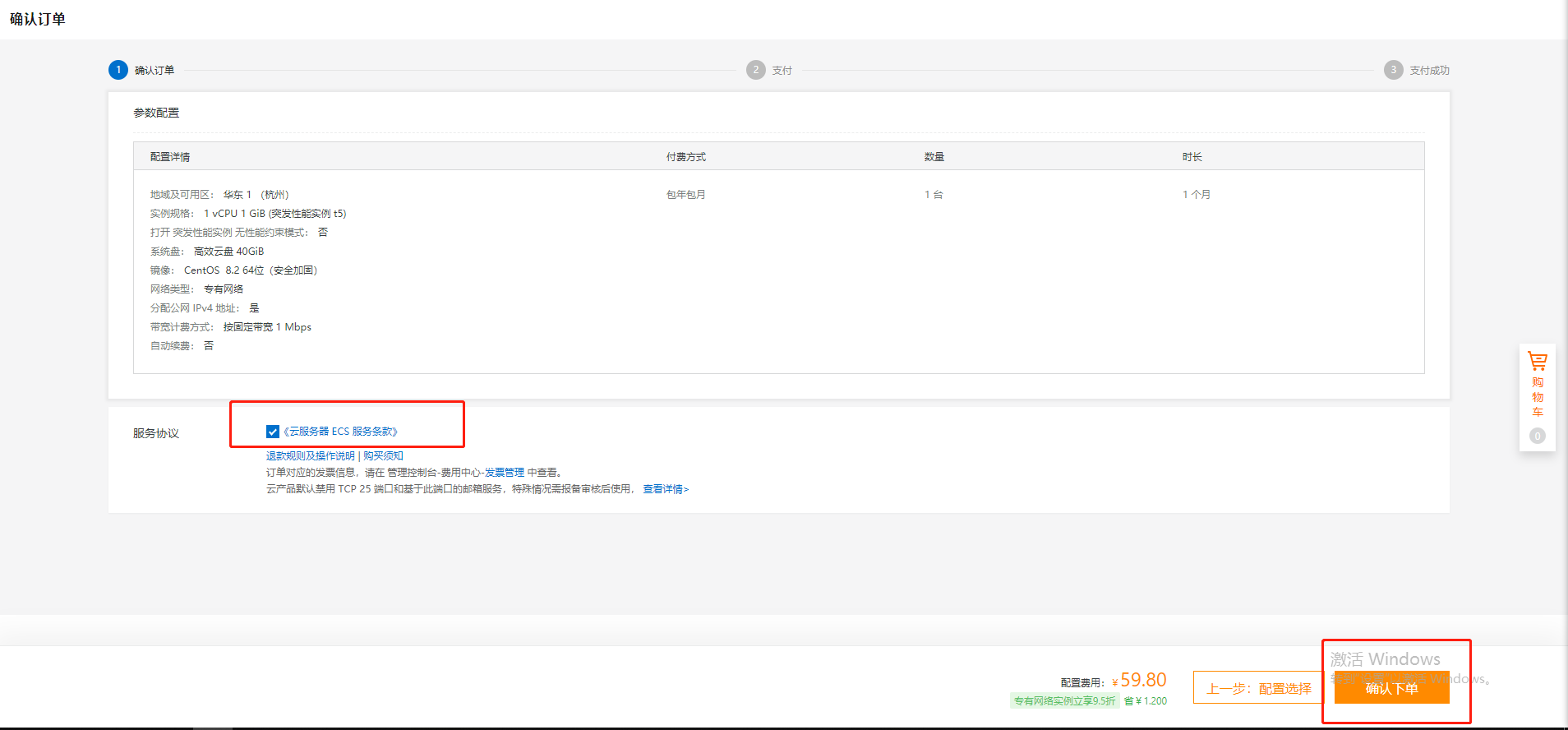
Task: Click the 59.80 configuration fee amount
Action: (1143, 680)
